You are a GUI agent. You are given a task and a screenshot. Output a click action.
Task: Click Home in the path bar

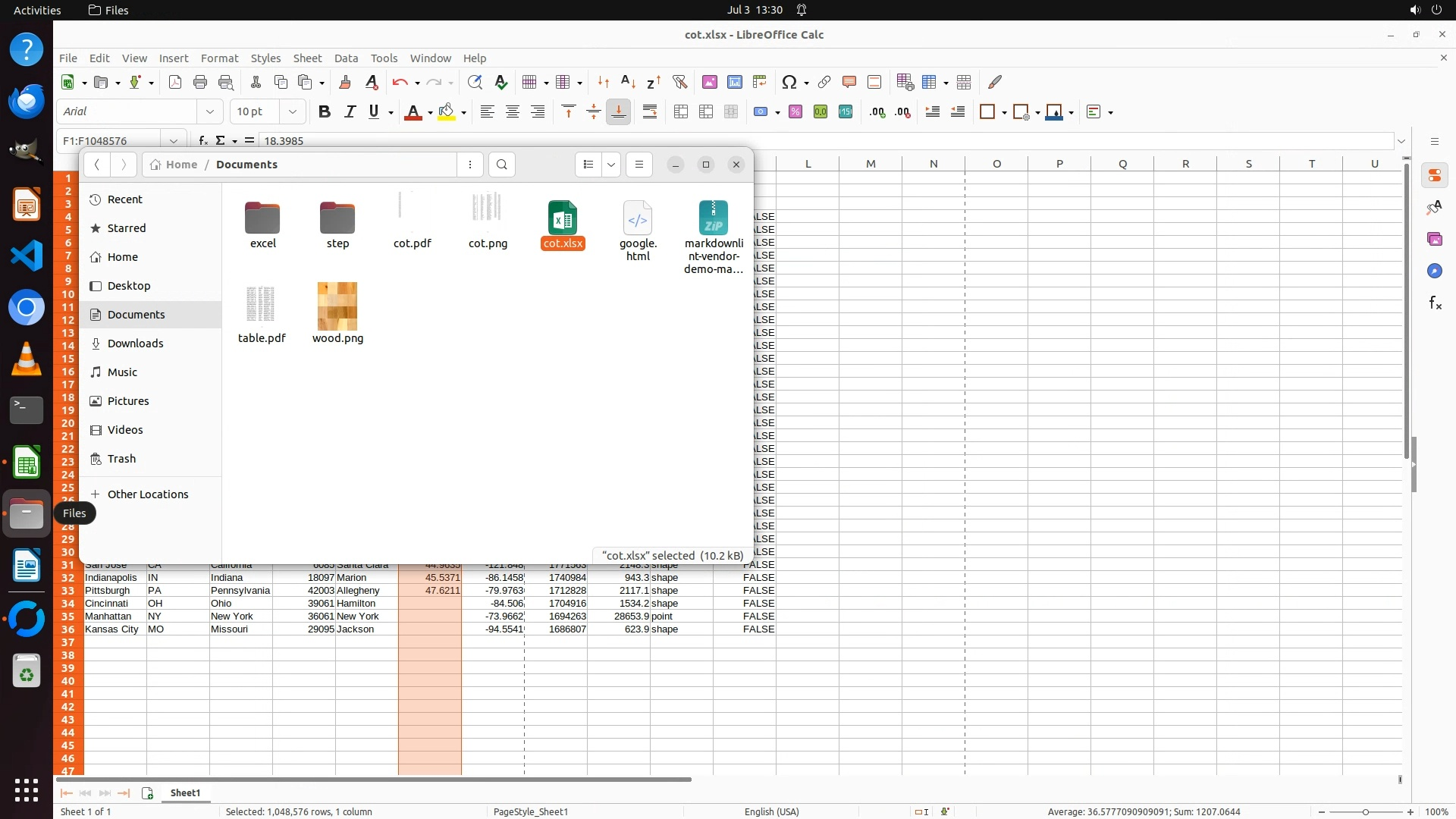(x=181, y=165)
